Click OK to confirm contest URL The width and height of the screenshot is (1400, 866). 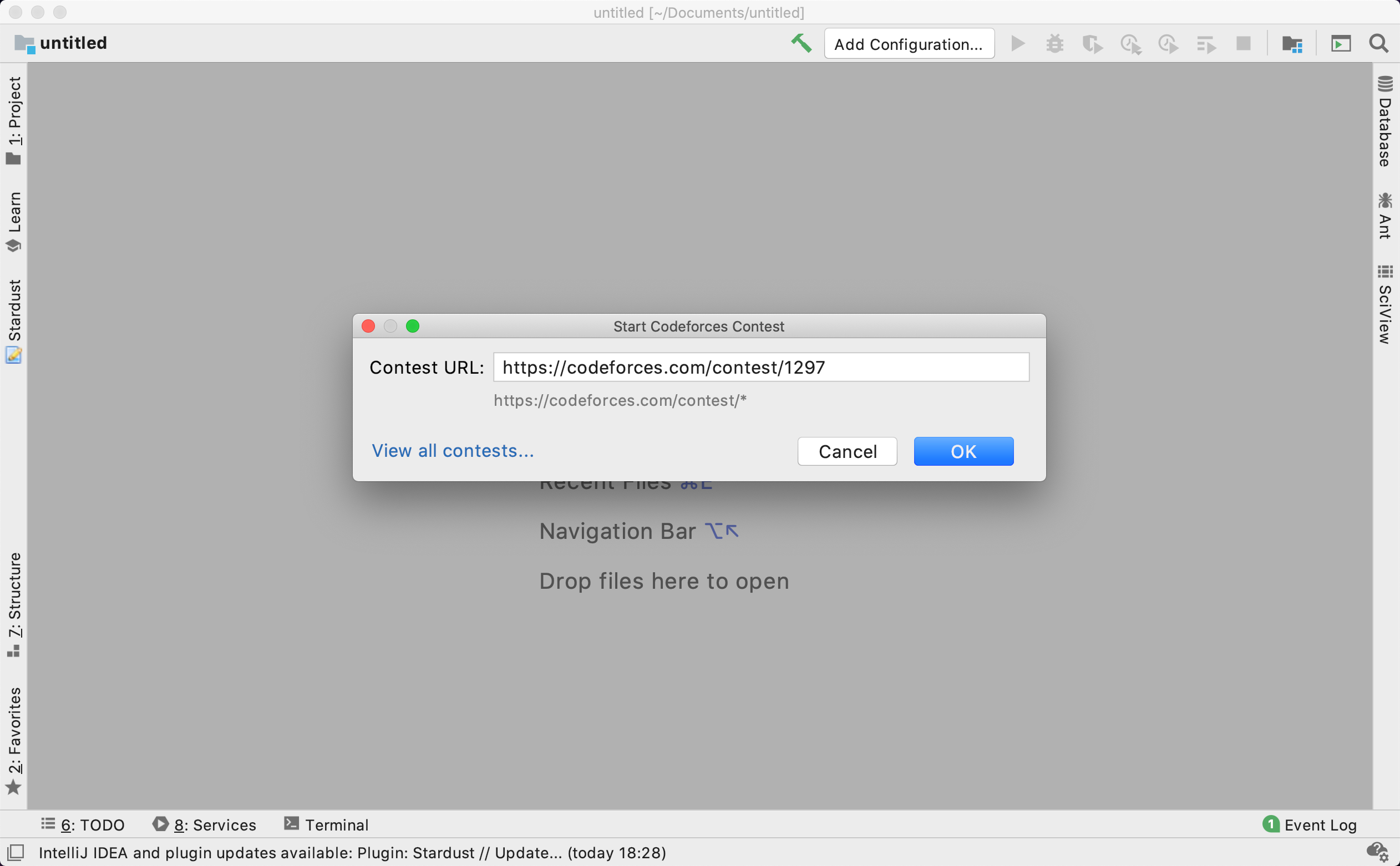coord(963,450)
